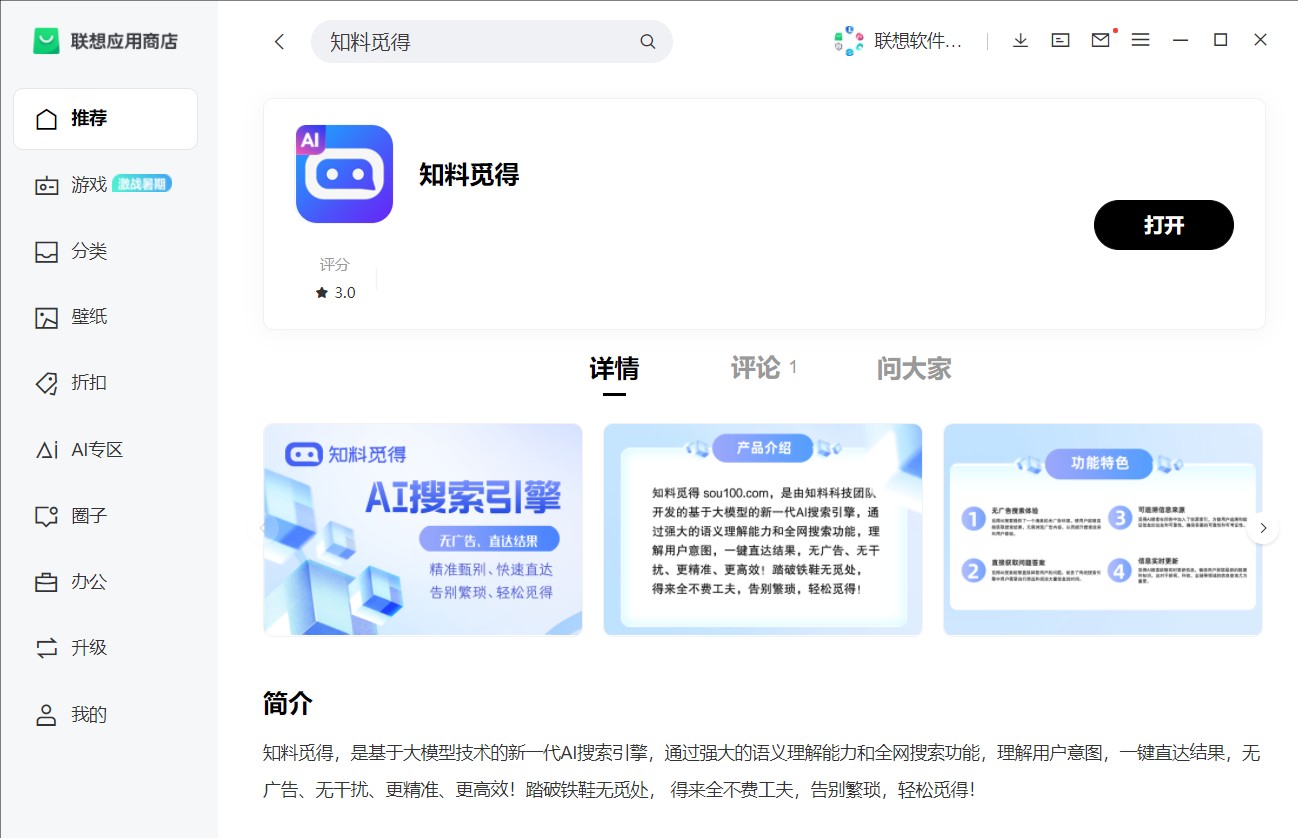Open the downloads manager icon
Viewport: 1298px width, 838px height.
pos(1020,40)
